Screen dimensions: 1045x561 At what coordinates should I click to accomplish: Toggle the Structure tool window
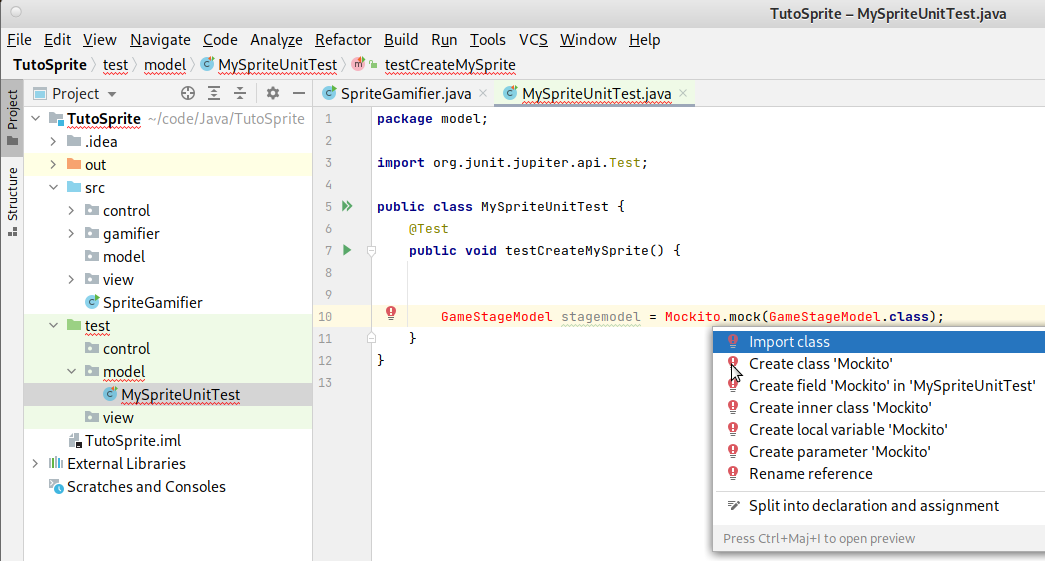(12, 200)
